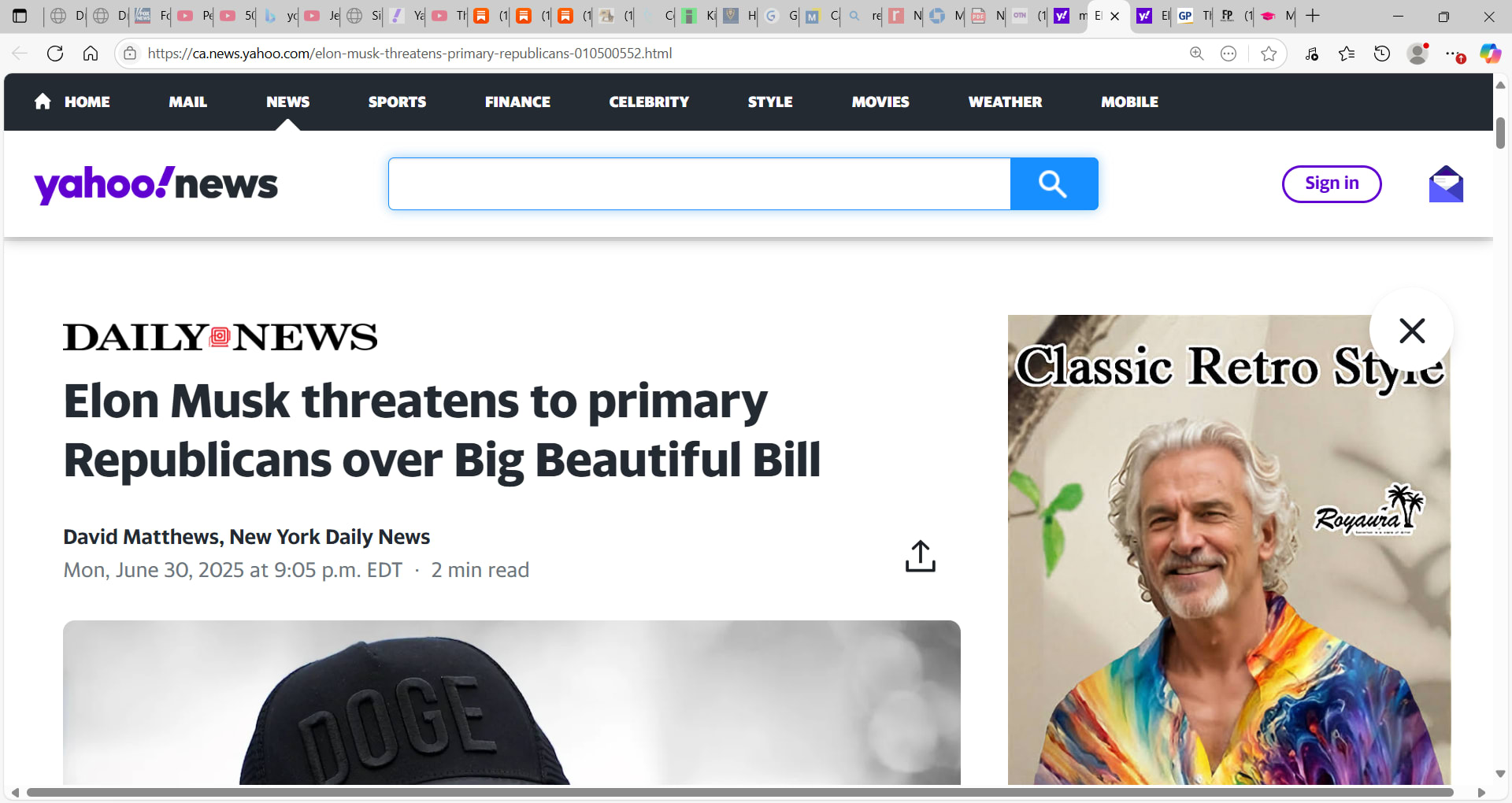Switch to the PDF document tab

987,16
